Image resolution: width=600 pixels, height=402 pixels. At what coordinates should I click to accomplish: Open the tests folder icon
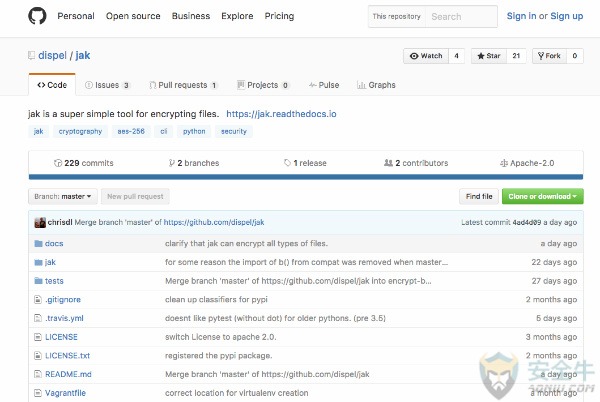(38, 281)
